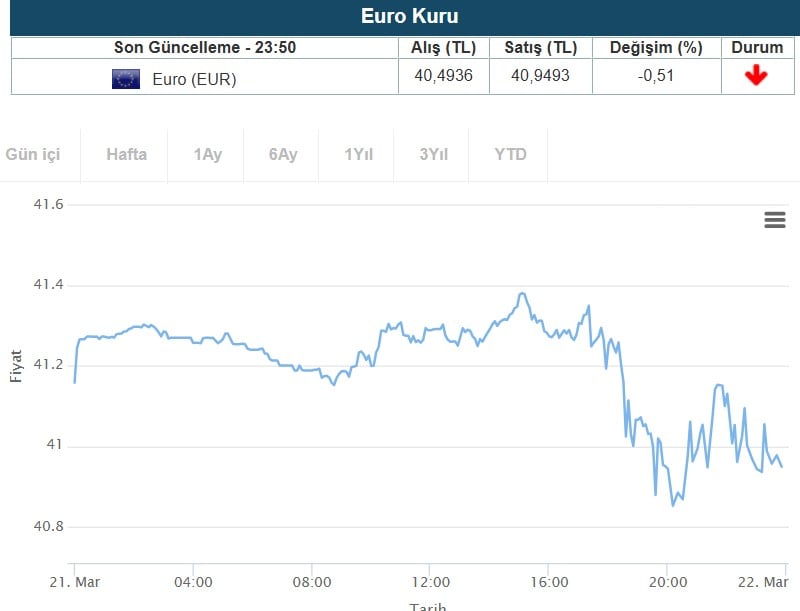Switch chart to 6Ay range
Image resolution: width=800 pixels, height=611 pixels.
[x=283, y=154]
